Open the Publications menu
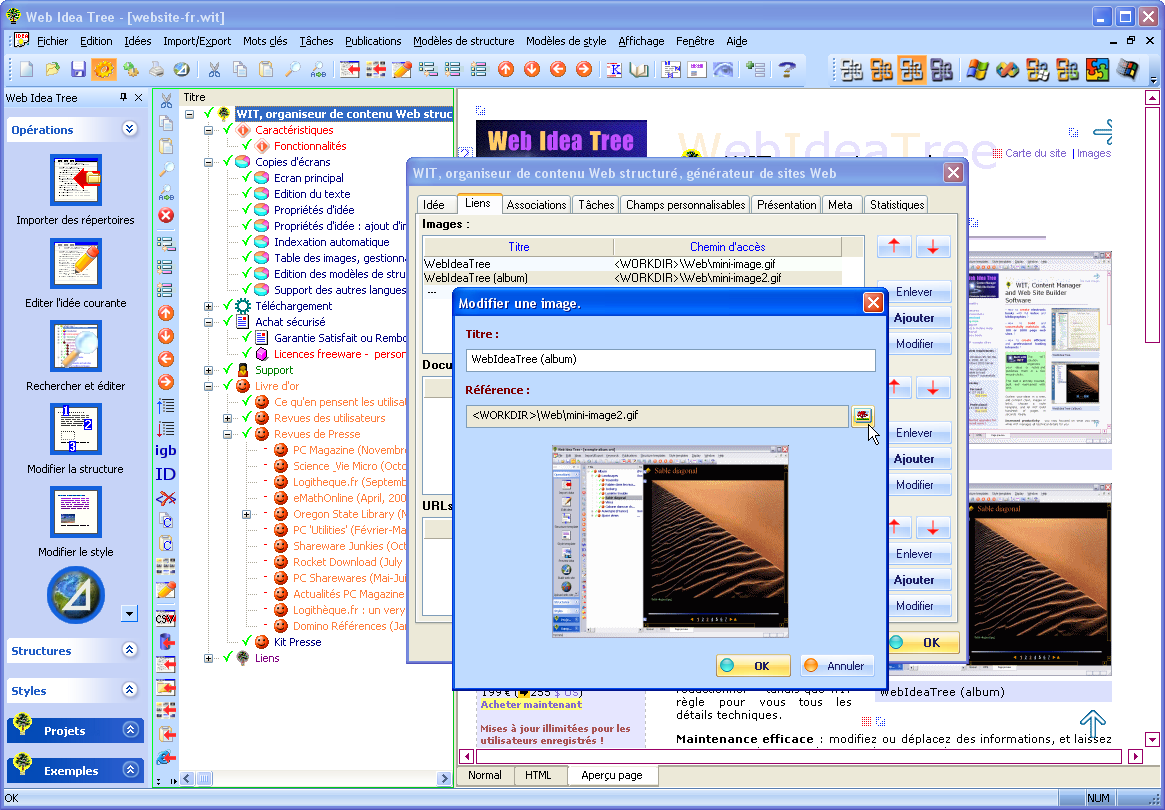The width and height of the screenshot is (1165, 810). (x=373, y=41)
